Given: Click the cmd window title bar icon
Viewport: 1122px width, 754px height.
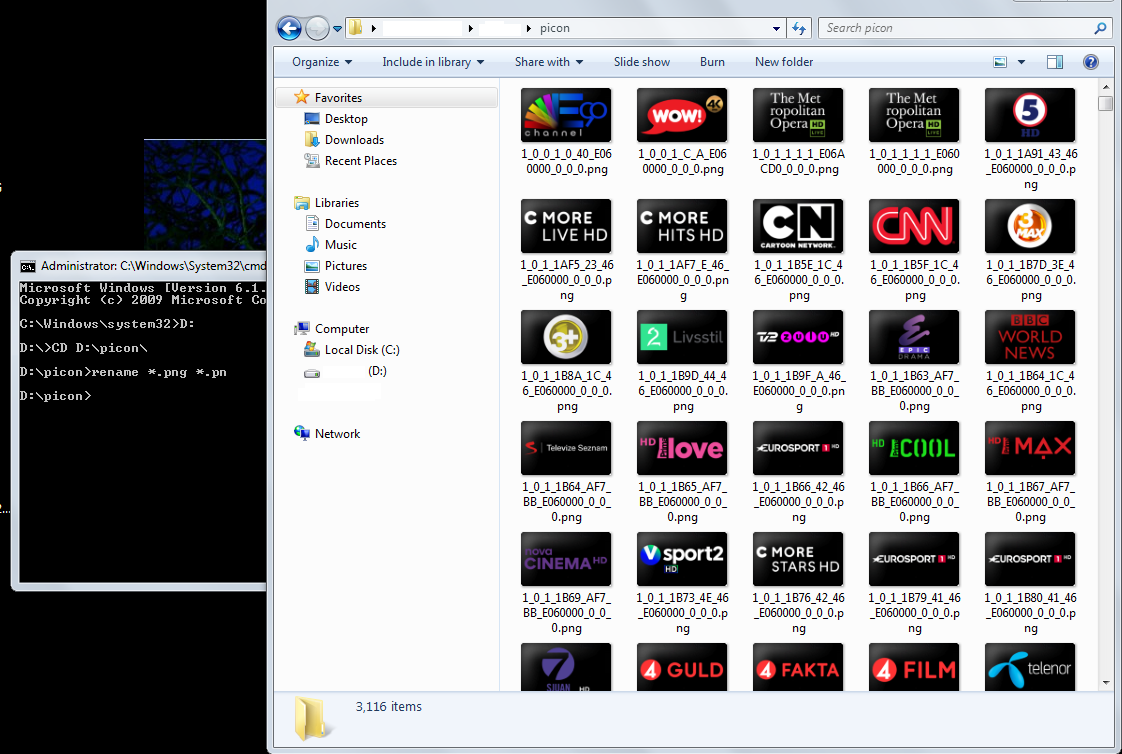Looking at the screenshot, I should tap(27, 266).
